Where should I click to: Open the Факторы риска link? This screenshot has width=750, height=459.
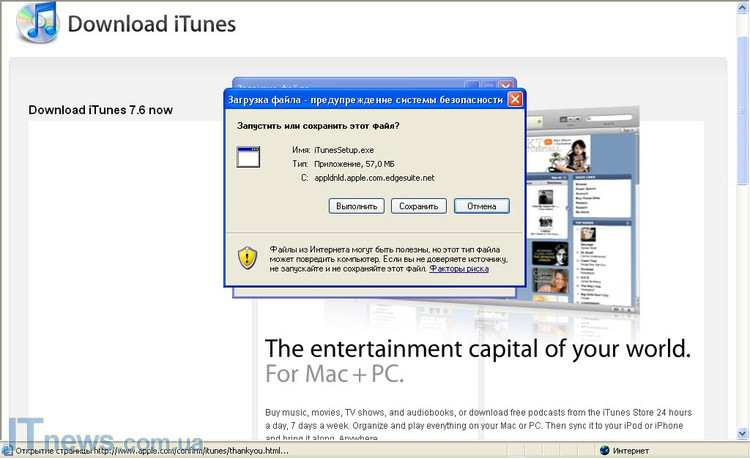click(x=459, y=269)
